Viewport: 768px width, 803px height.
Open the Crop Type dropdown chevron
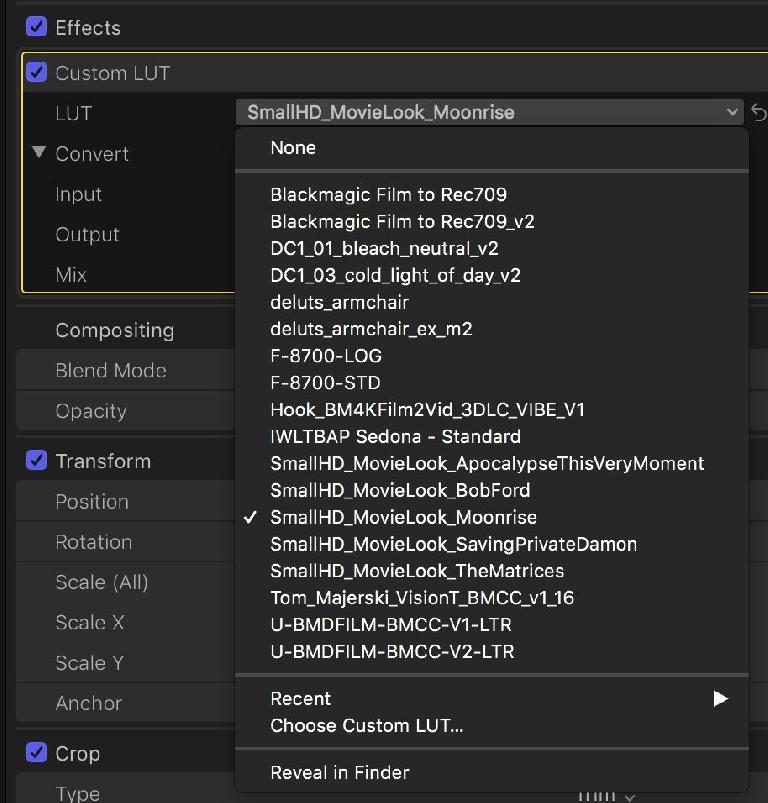(x=630, y=797)
